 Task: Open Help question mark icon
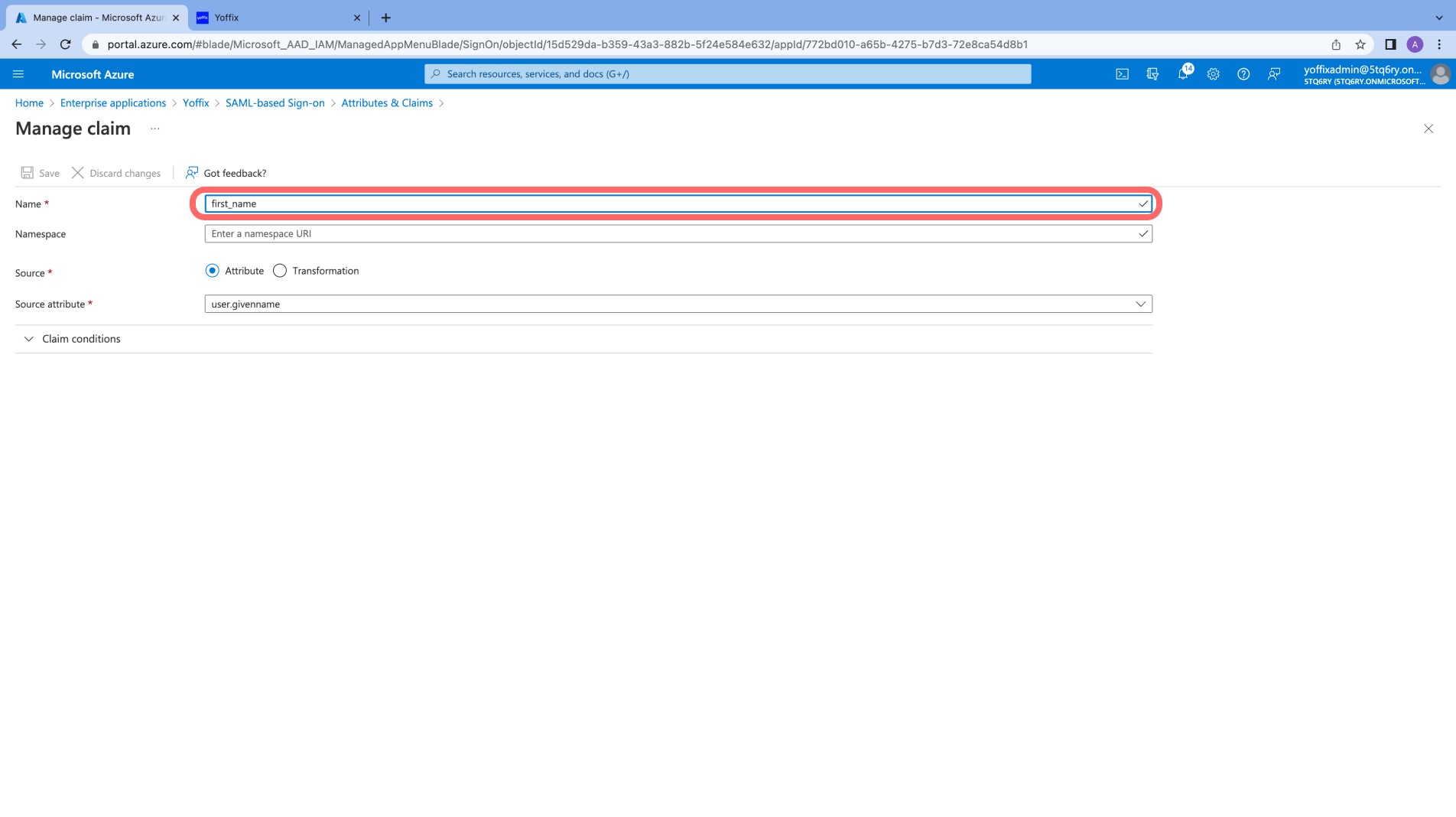[x=1243, y=74]
